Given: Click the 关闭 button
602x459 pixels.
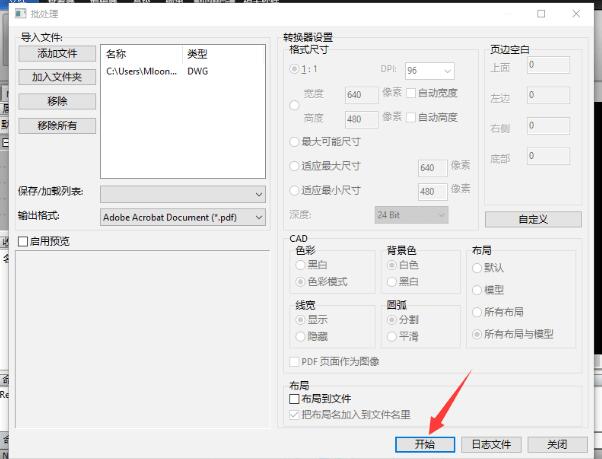Looking at the screenshot, I should (x=557, y=444).
